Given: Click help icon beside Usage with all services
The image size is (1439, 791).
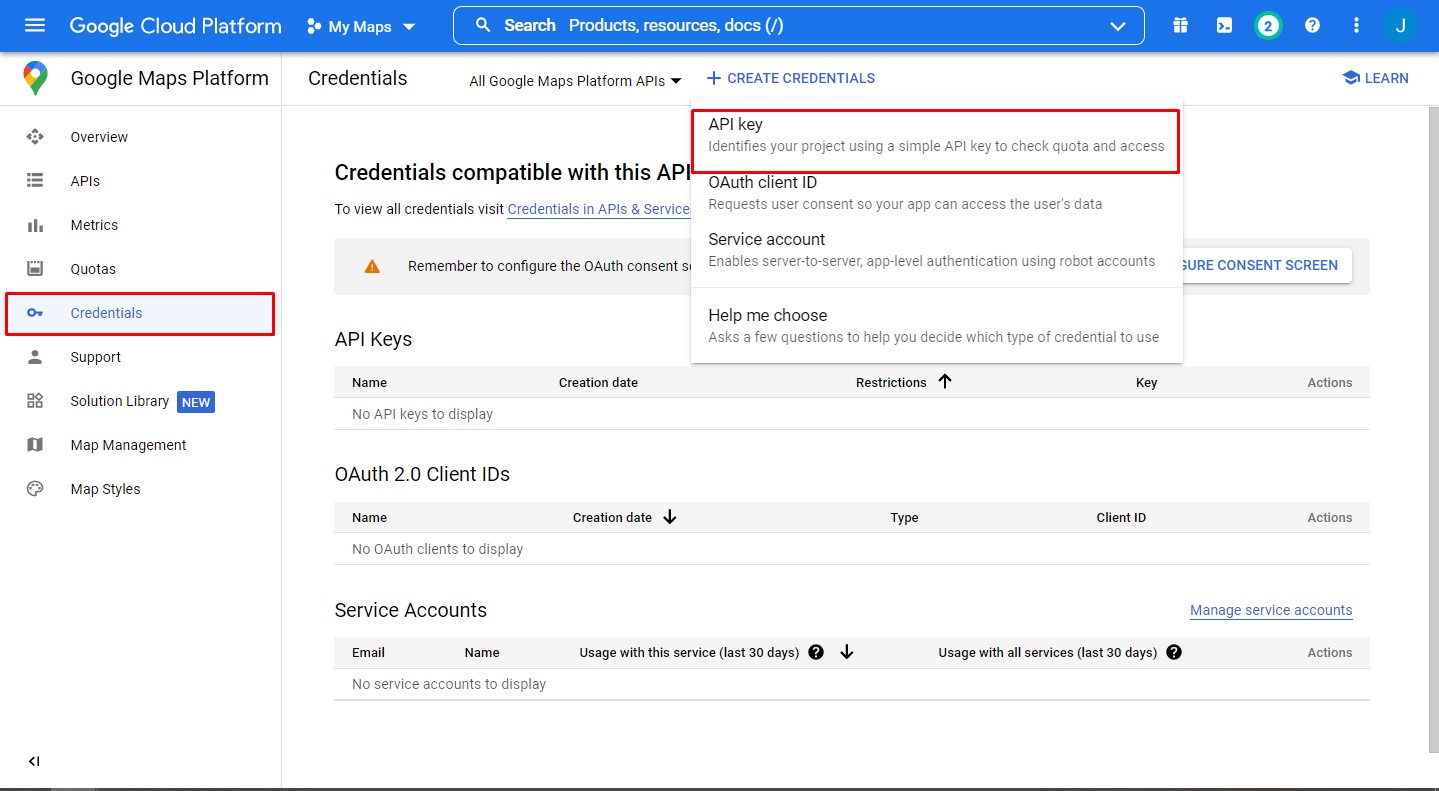Looking at the screenshot, I should [x=1174, y=652].
